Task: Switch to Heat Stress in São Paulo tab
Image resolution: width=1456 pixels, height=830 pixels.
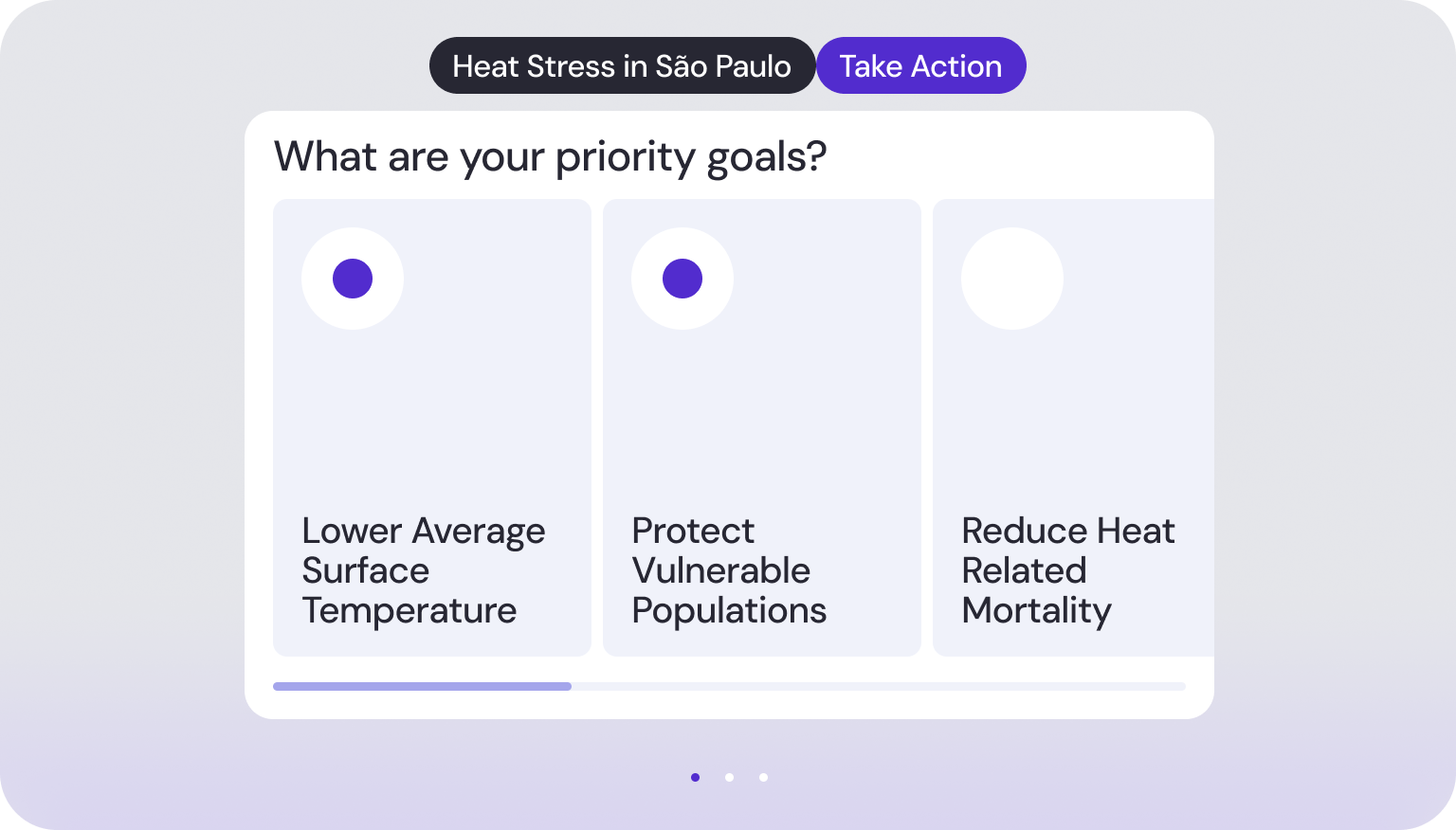Action: pos(622,65)
